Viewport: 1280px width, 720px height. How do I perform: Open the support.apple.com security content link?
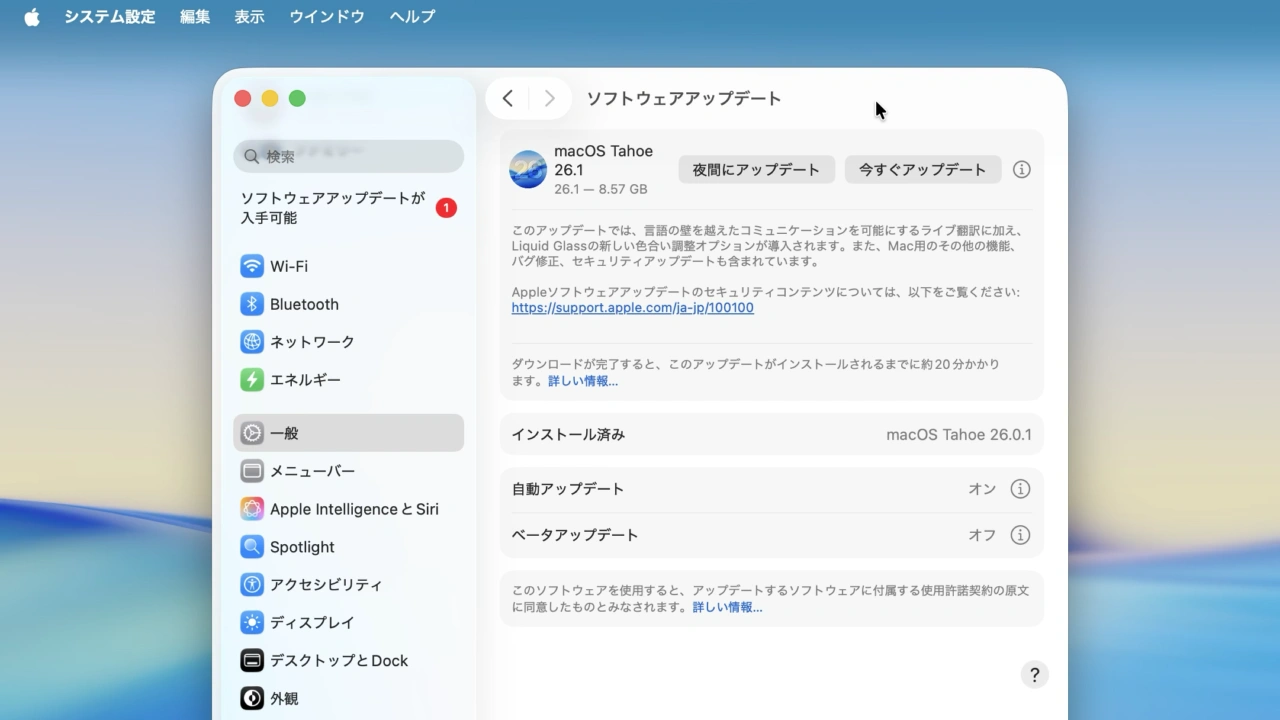pos(632,308)
